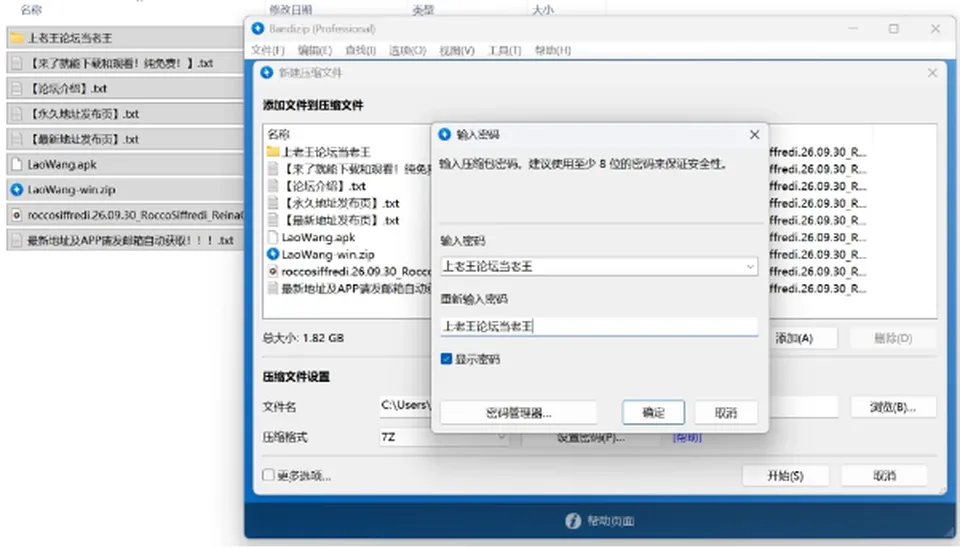960x548 pixels.
Task: Click the help page info icon
Action: point(572,520)
